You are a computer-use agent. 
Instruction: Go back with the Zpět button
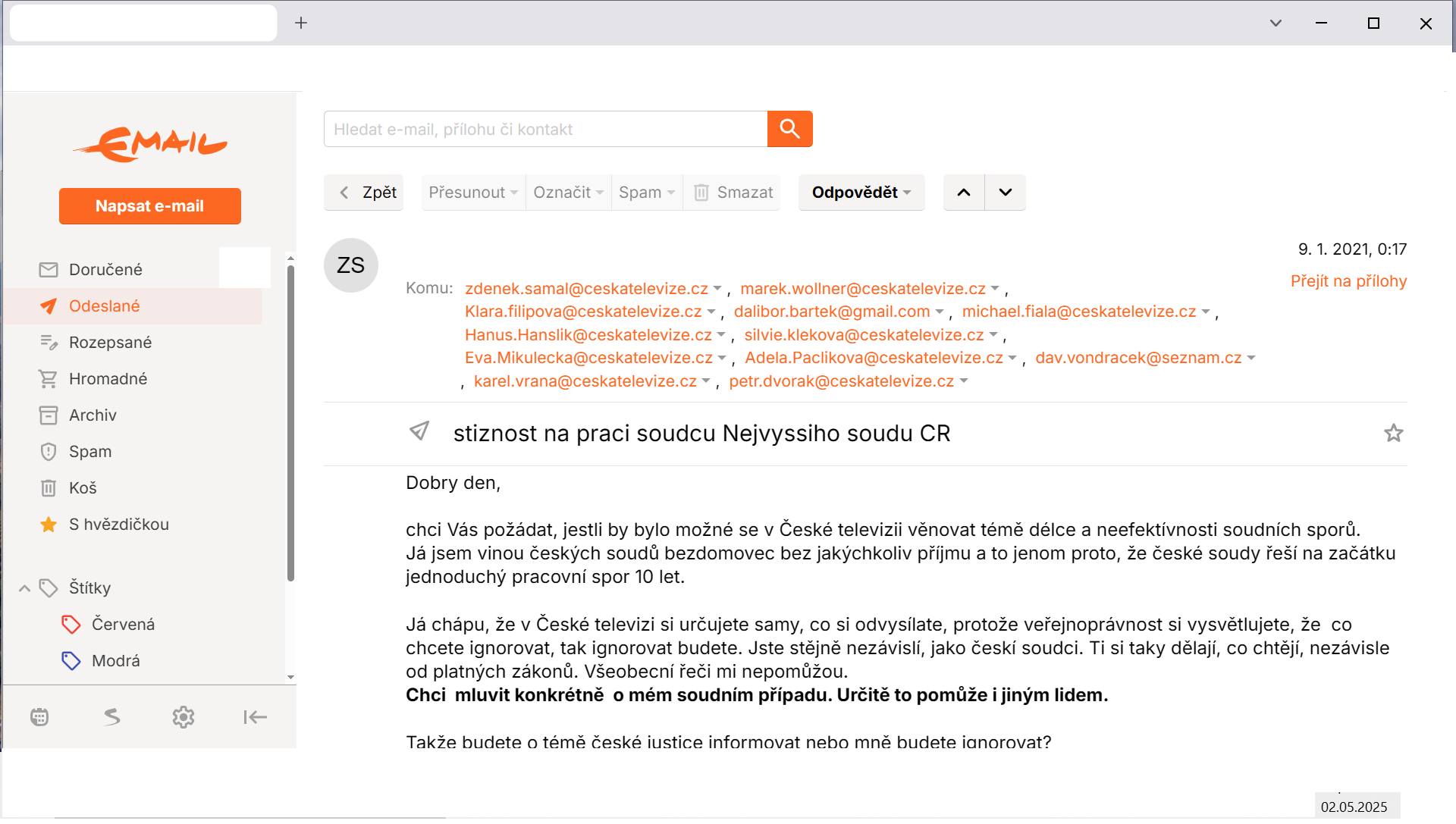coord(364,193)
